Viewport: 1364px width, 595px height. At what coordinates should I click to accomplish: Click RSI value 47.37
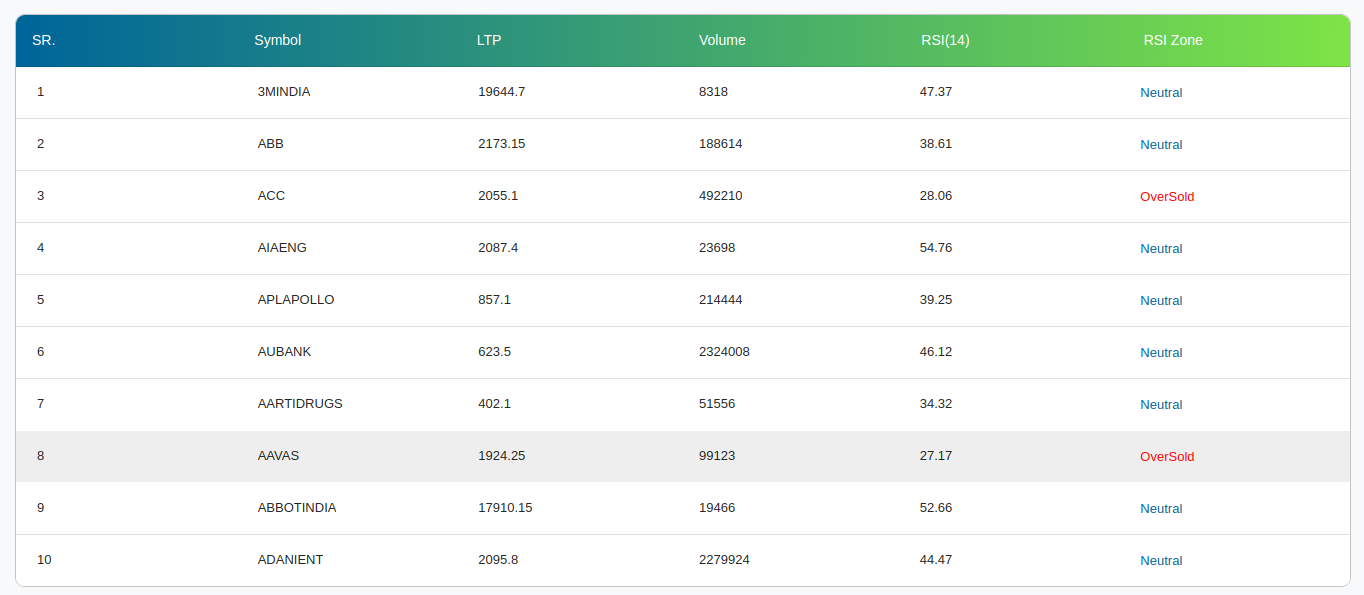click(936, 92)
